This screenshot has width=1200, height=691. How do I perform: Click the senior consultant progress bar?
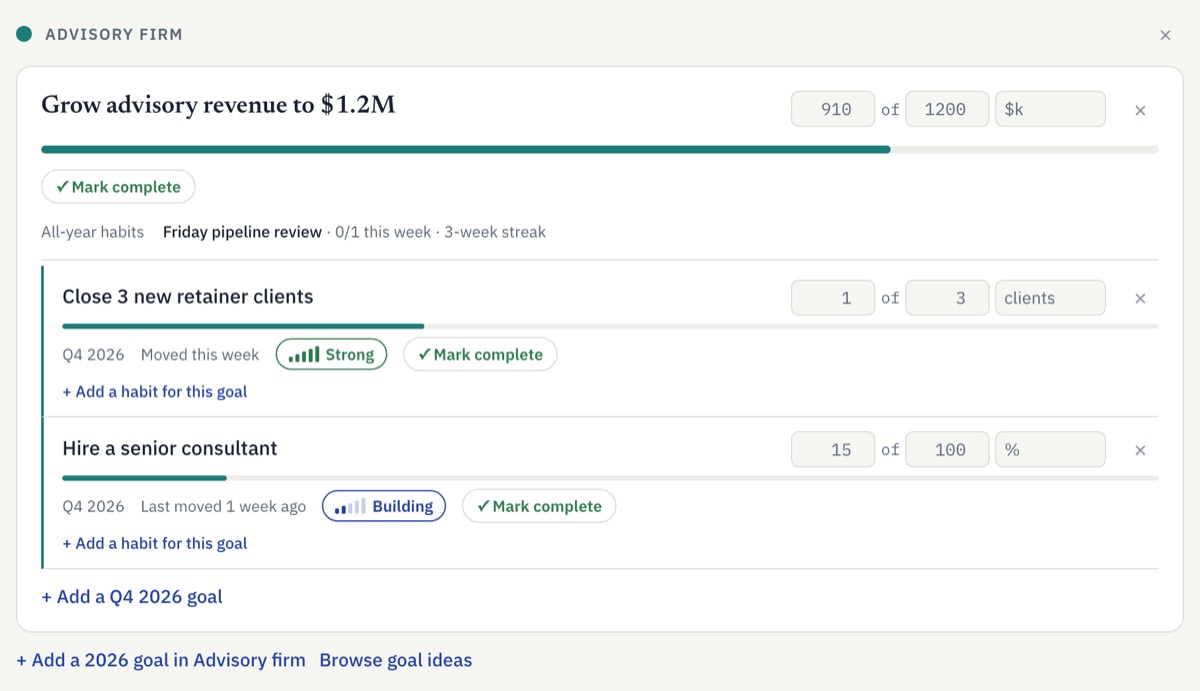click(610, 478)
